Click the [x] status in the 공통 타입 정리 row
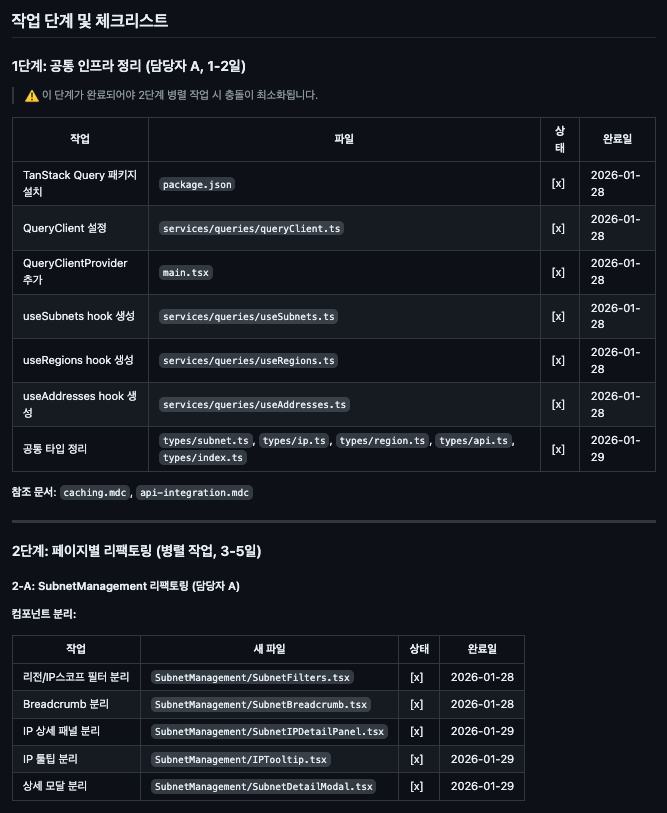This screenshot has height=813, width=667. tap(558, 449)
